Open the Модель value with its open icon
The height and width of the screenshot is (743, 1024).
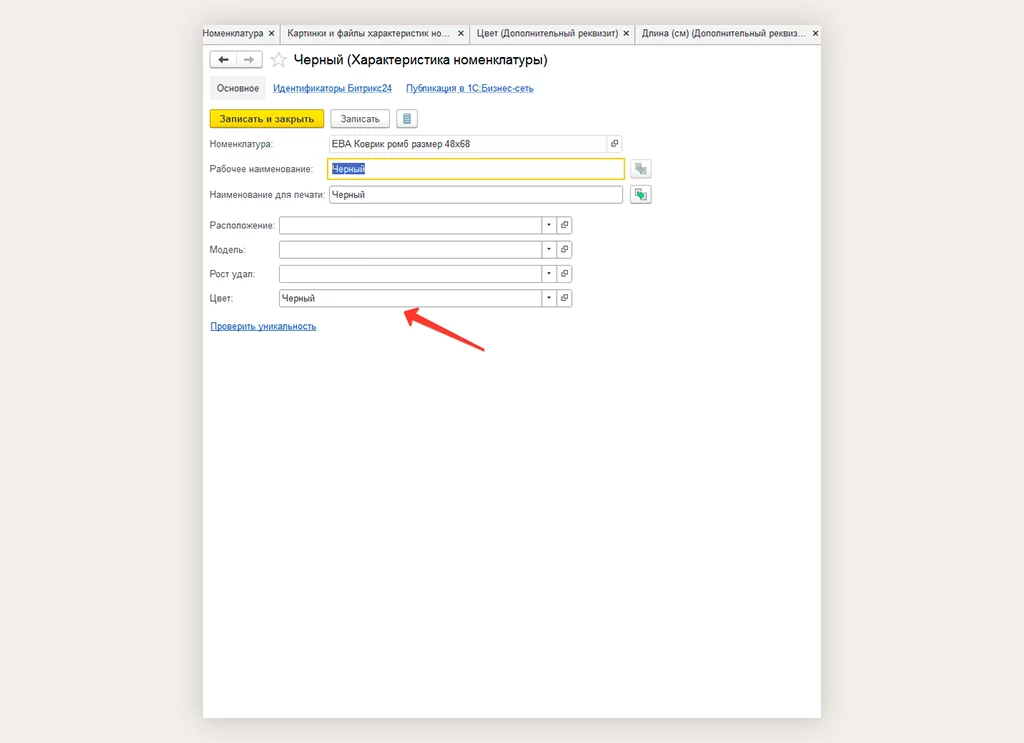tap(564, 249)
